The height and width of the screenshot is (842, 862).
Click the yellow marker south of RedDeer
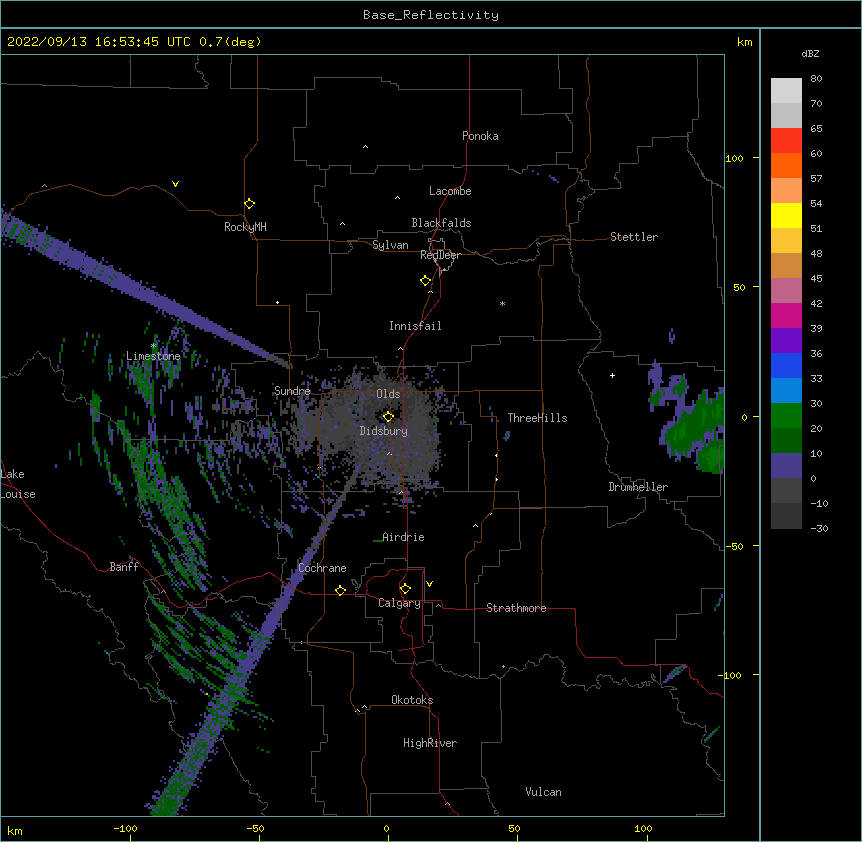tap(425, 280)
